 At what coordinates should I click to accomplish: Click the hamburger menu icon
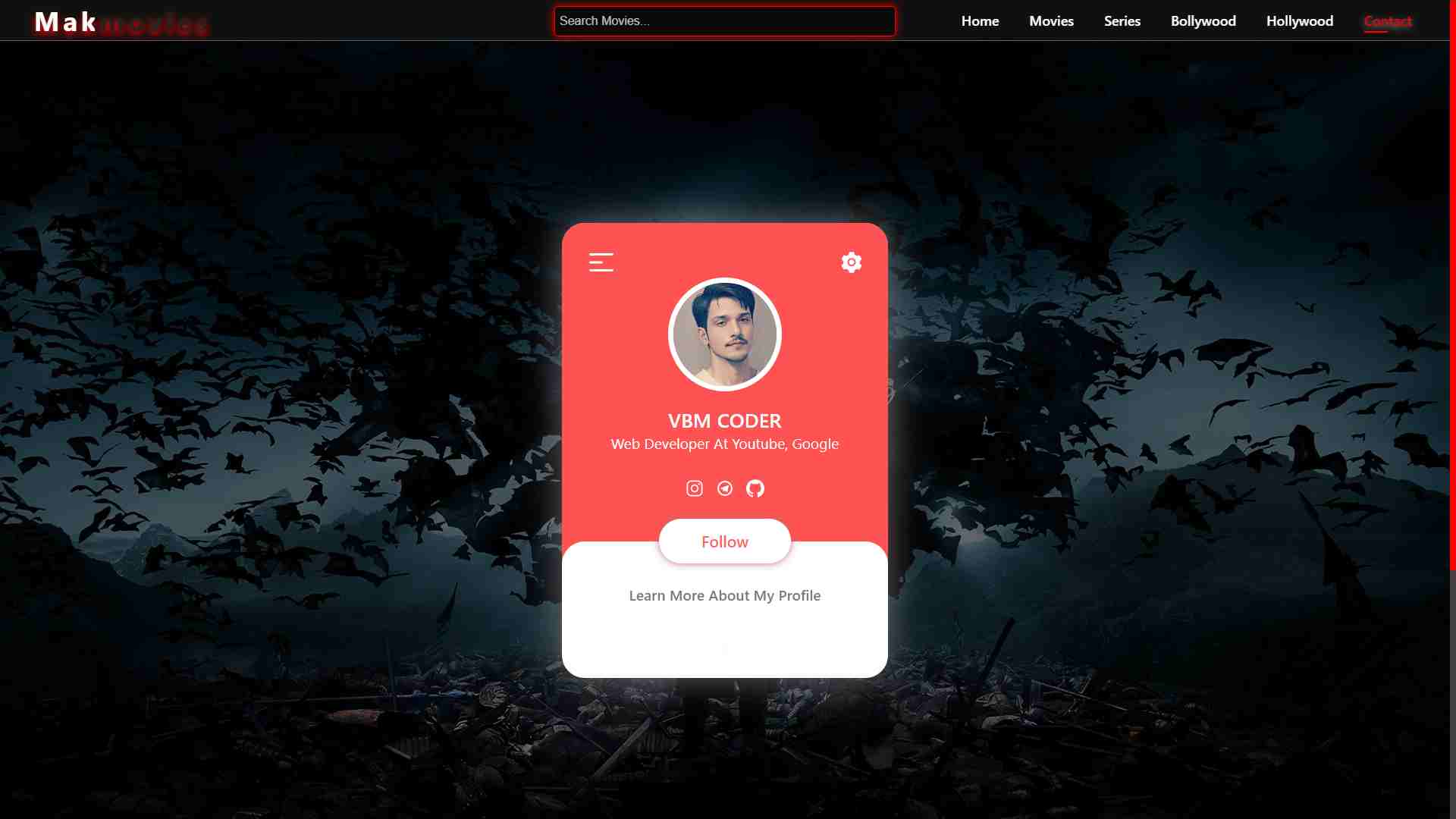click(x=600, y=262)
